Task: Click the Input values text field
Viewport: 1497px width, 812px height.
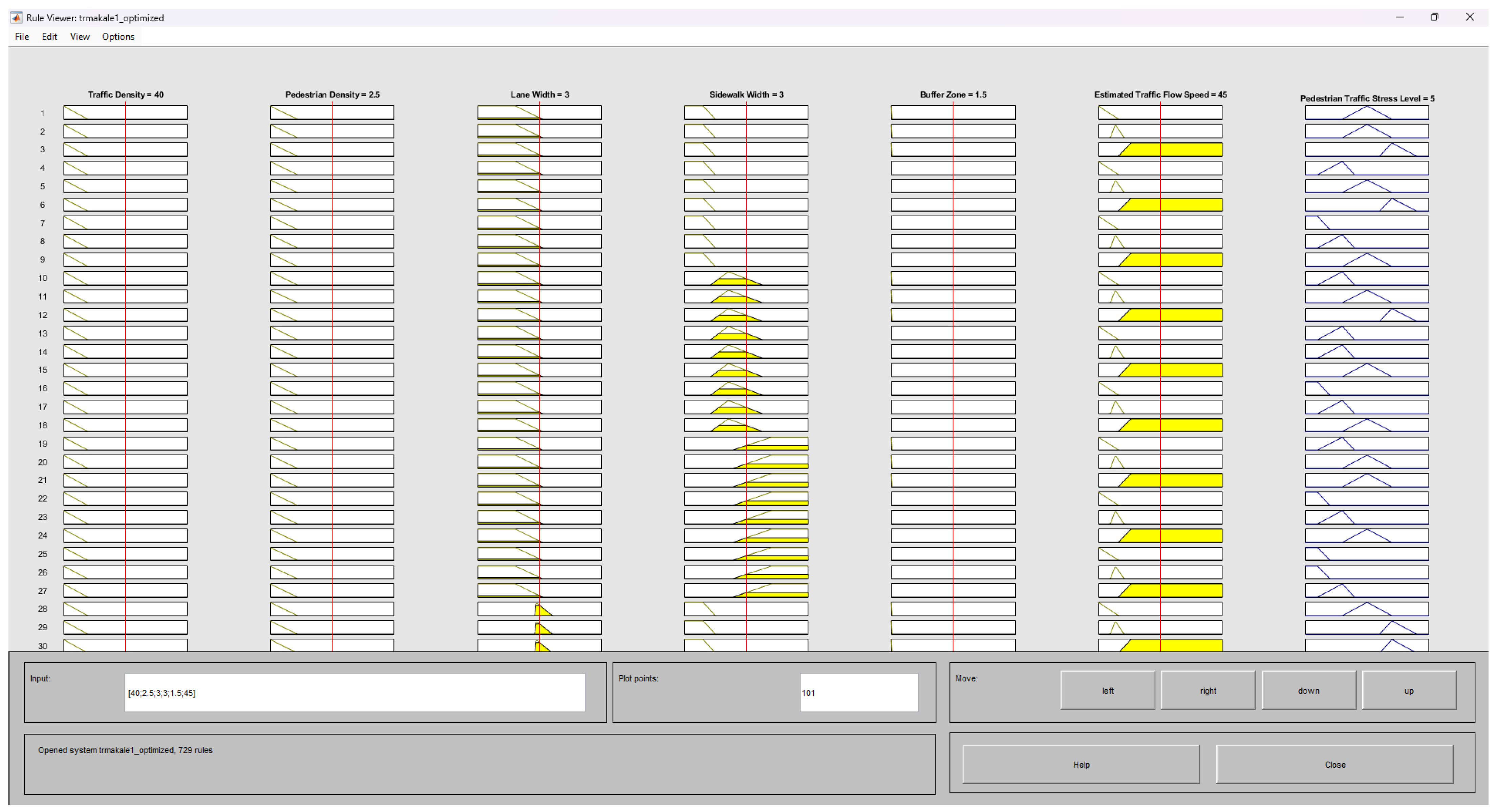Action: tap(355, 692)
